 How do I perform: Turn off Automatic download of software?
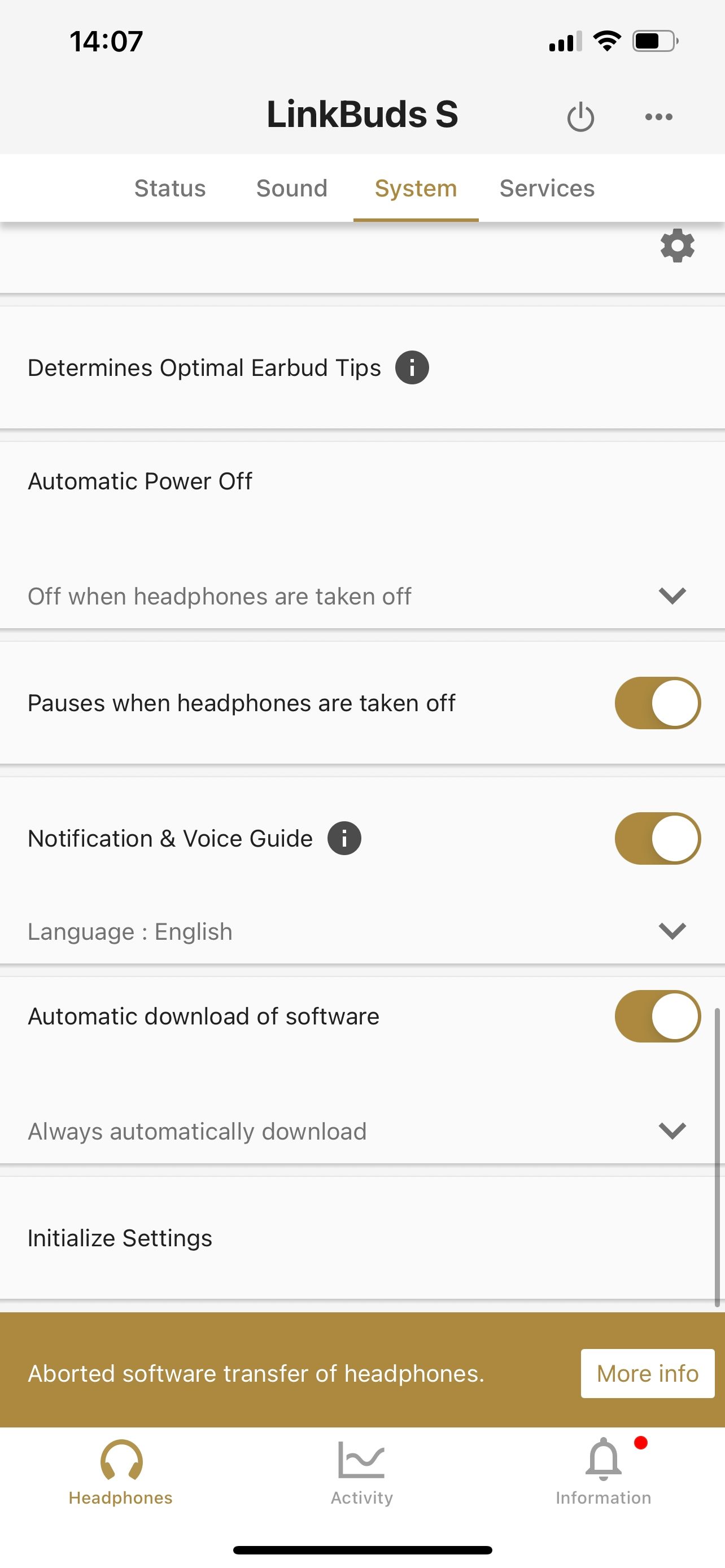[657, 1016]
